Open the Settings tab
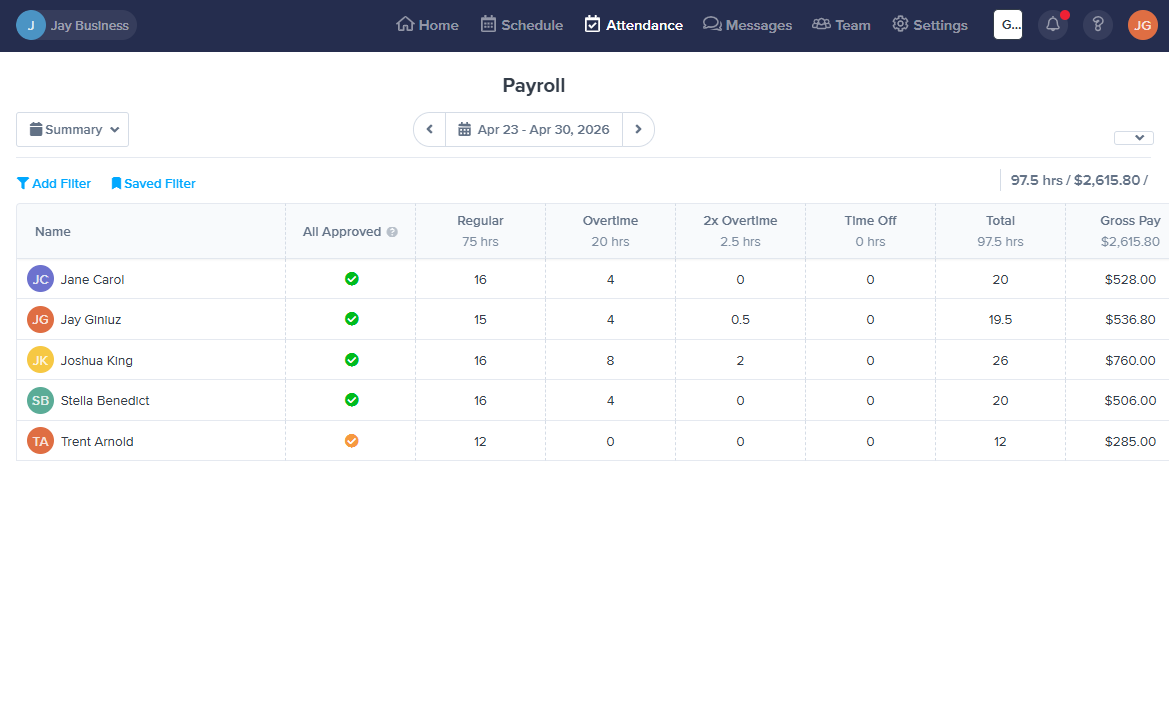Screen dimensions: 1169x716 point(930,25)
